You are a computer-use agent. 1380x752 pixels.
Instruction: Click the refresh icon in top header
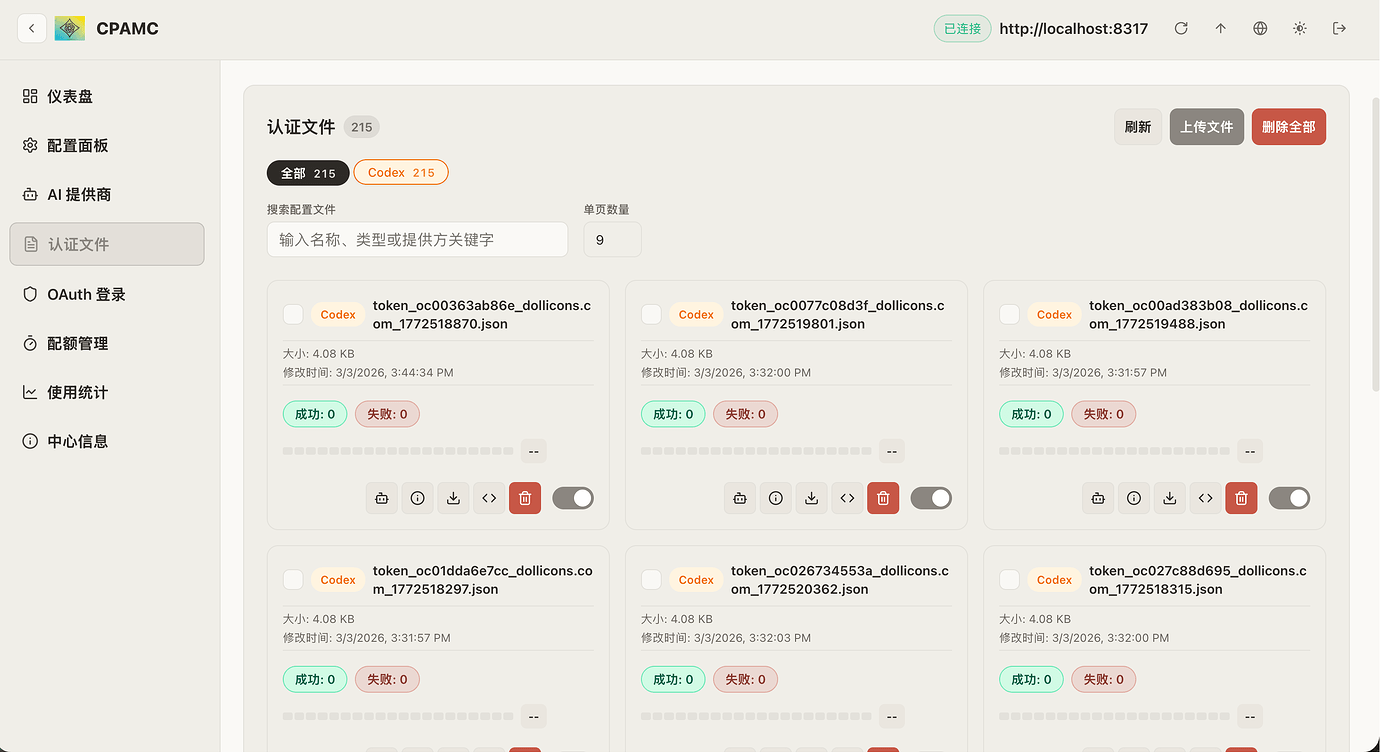pos(1181,28)
